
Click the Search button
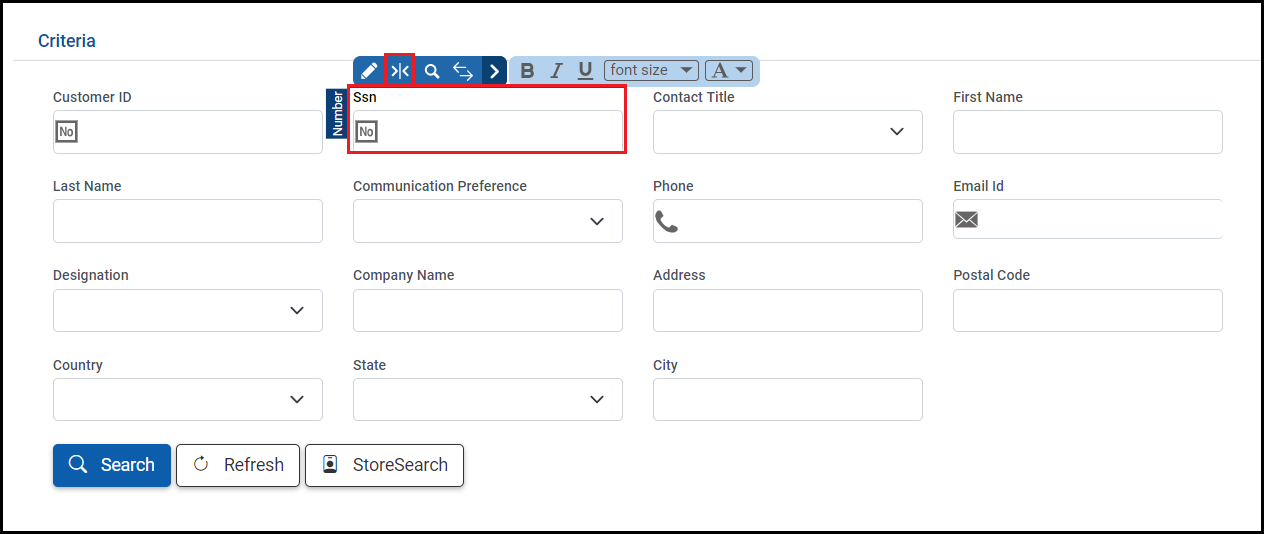112,465
